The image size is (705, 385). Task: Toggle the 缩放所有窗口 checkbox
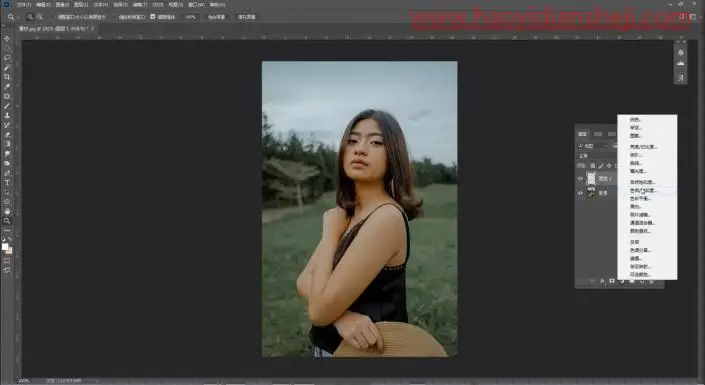click(x=115, y=17)
